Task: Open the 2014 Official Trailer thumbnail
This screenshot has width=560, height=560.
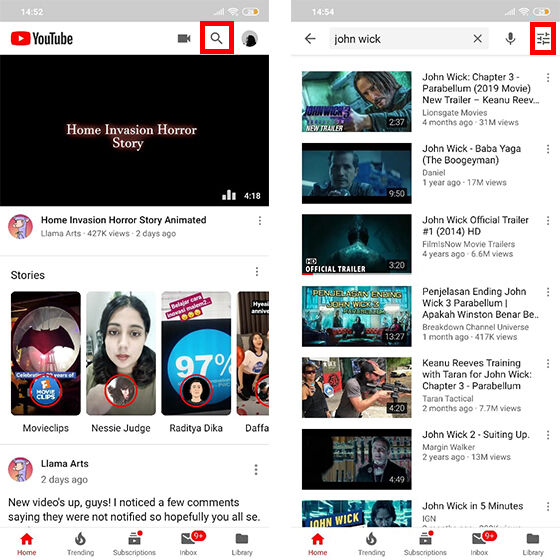Action: coord(356,245)
